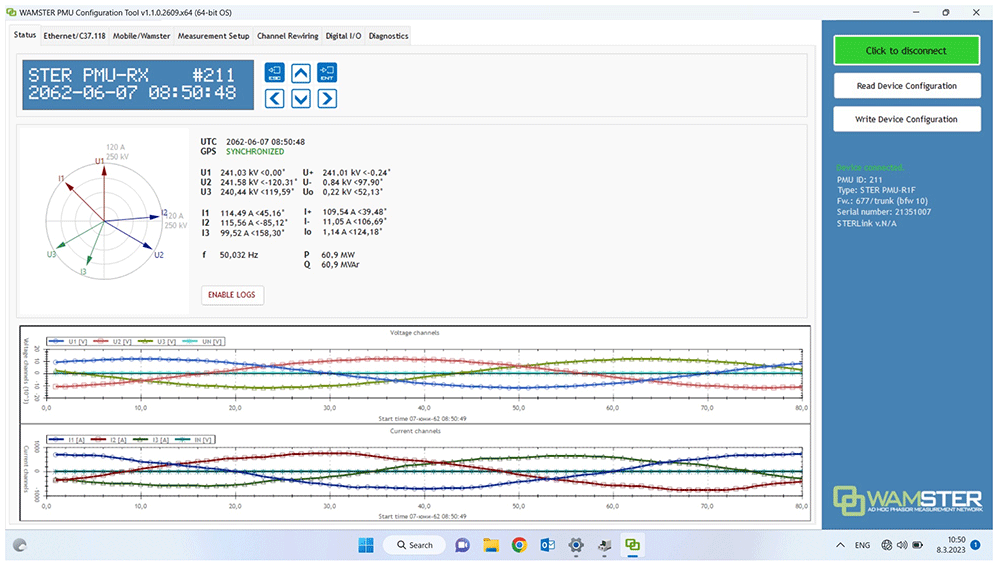Open the Measurement Setup tab
This screenshot has height=566, width=1000.
(214, 36)
